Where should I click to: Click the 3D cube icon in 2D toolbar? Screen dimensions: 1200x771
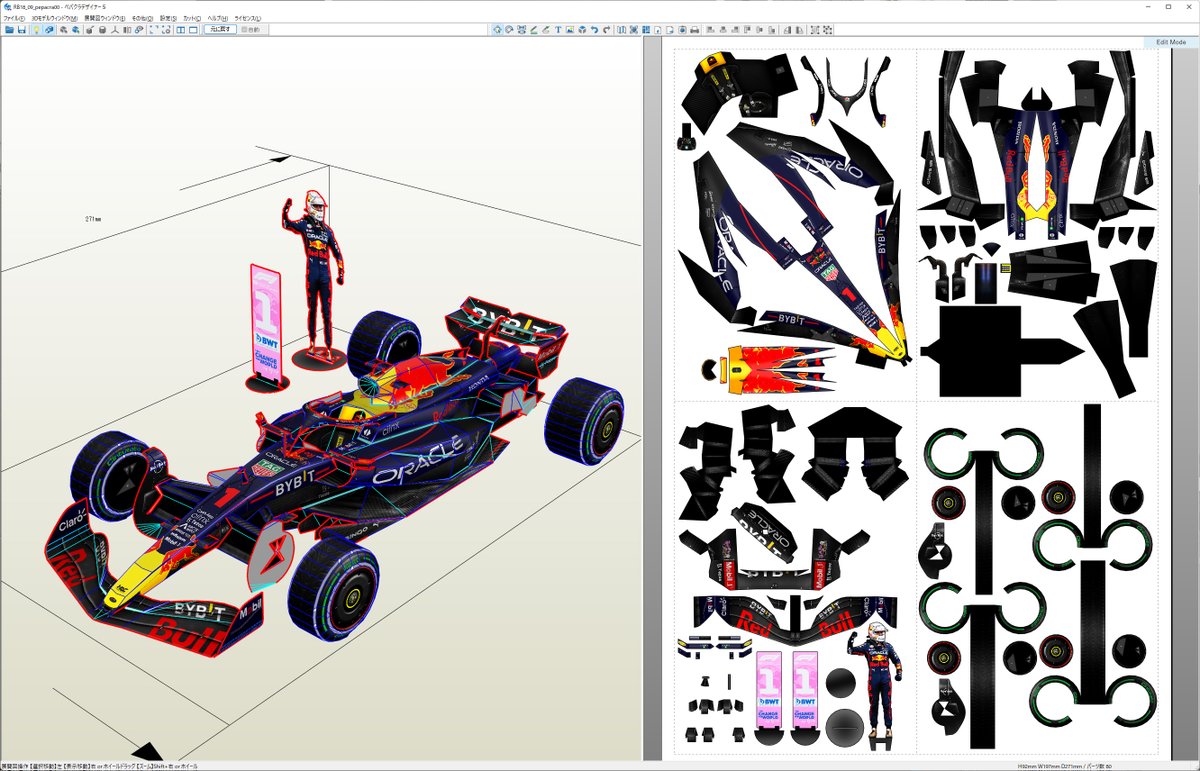click(582, 30)
